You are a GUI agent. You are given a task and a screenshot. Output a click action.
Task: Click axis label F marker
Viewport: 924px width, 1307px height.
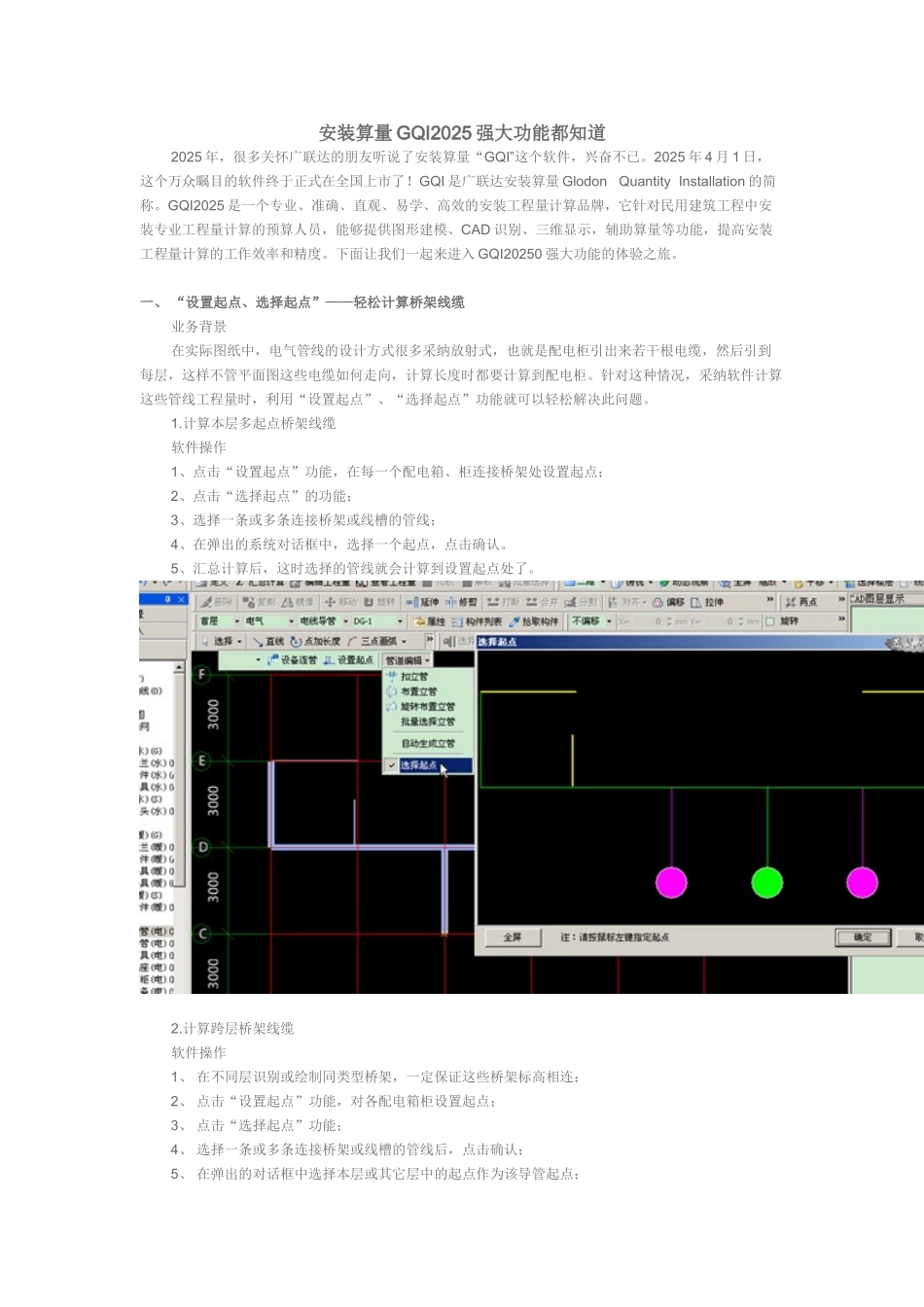[x=202, y=674]
